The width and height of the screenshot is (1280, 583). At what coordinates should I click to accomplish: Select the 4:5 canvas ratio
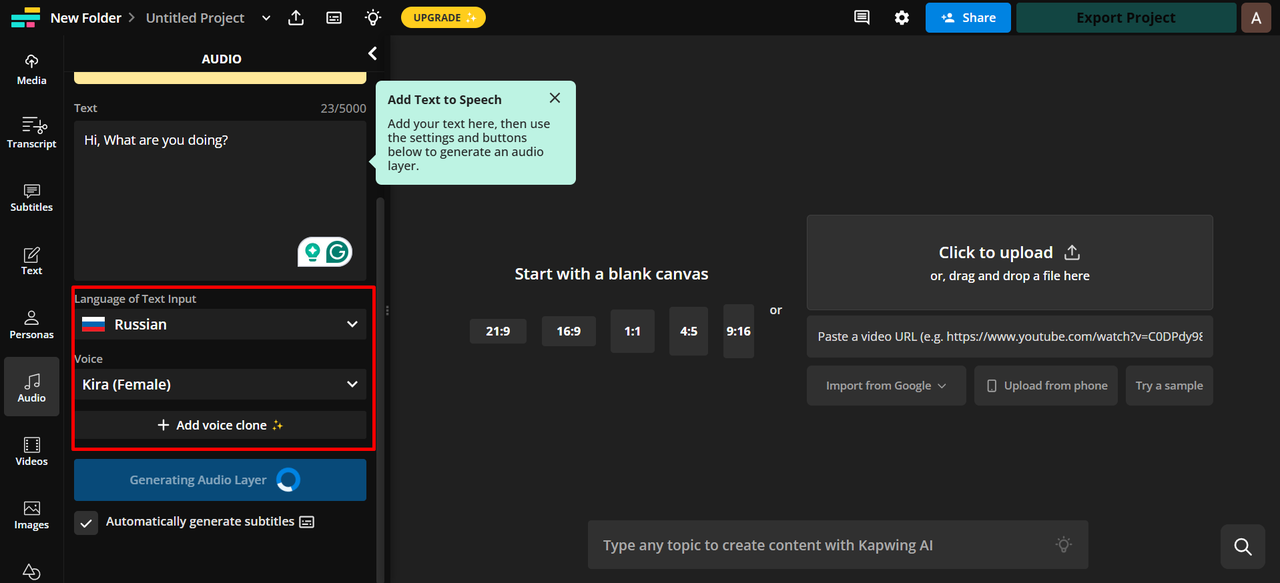click(x=689, y=331)
